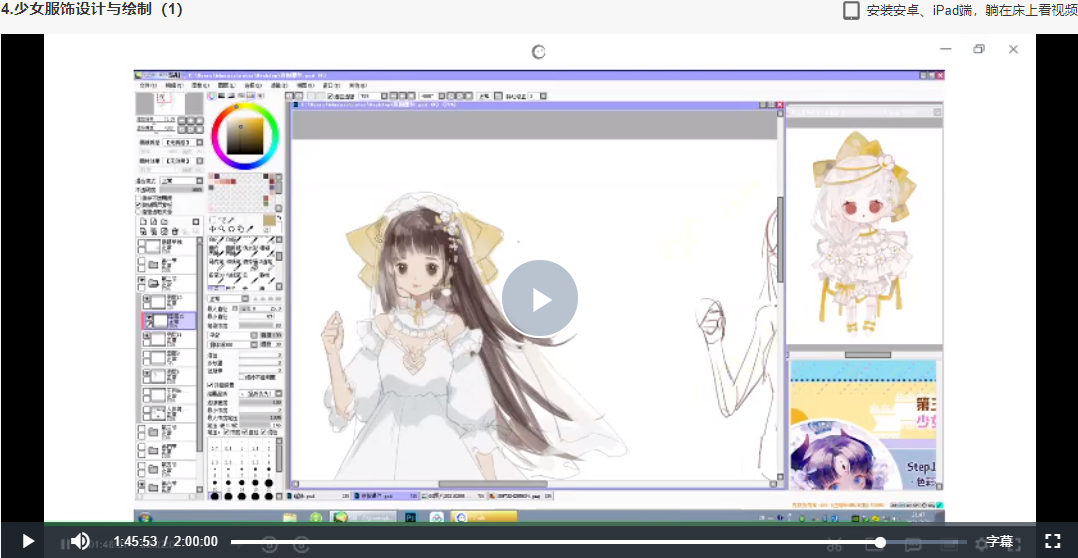Enter fullscreen with the corner brackets icon
This screenshot has height=558, width=1078.
point(1053,541)
